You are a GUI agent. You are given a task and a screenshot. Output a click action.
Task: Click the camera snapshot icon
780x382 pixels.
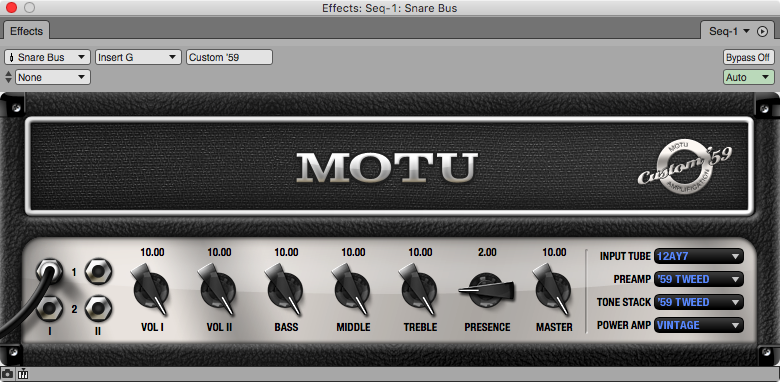click(x=7, y=374)
